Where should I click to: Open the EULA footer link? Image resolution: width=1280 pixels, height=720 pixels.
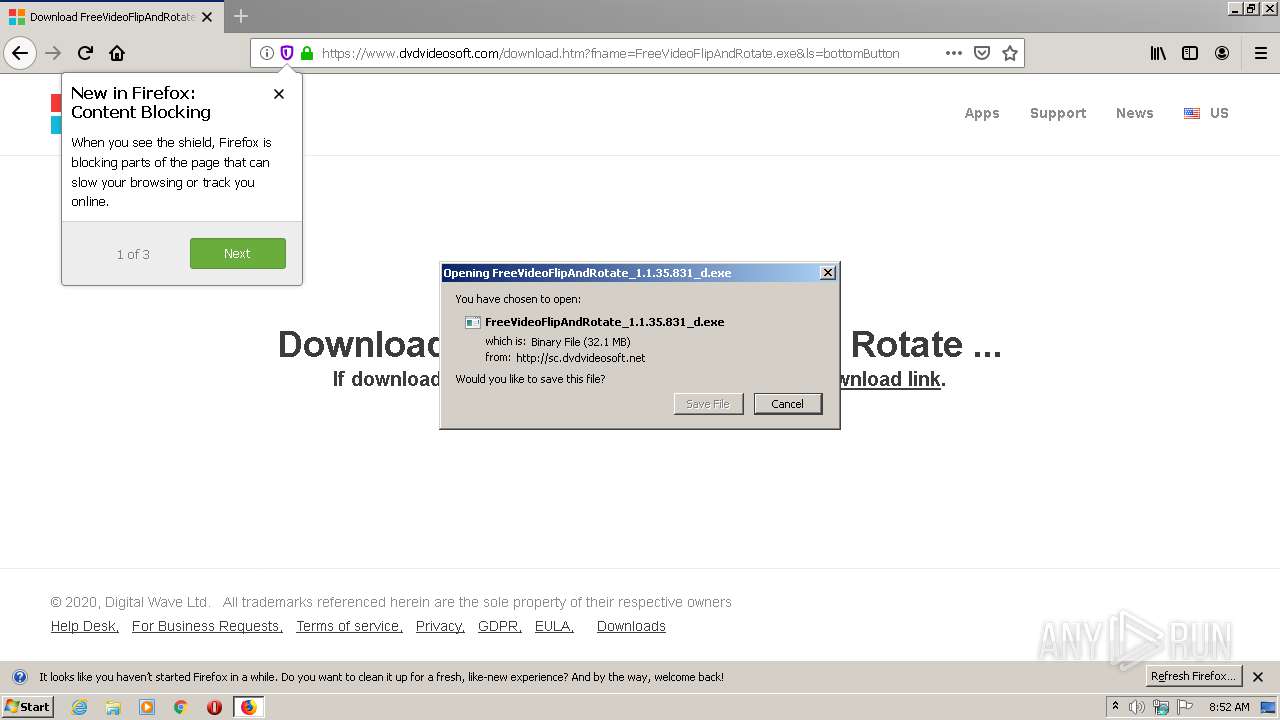coord(554,626)
